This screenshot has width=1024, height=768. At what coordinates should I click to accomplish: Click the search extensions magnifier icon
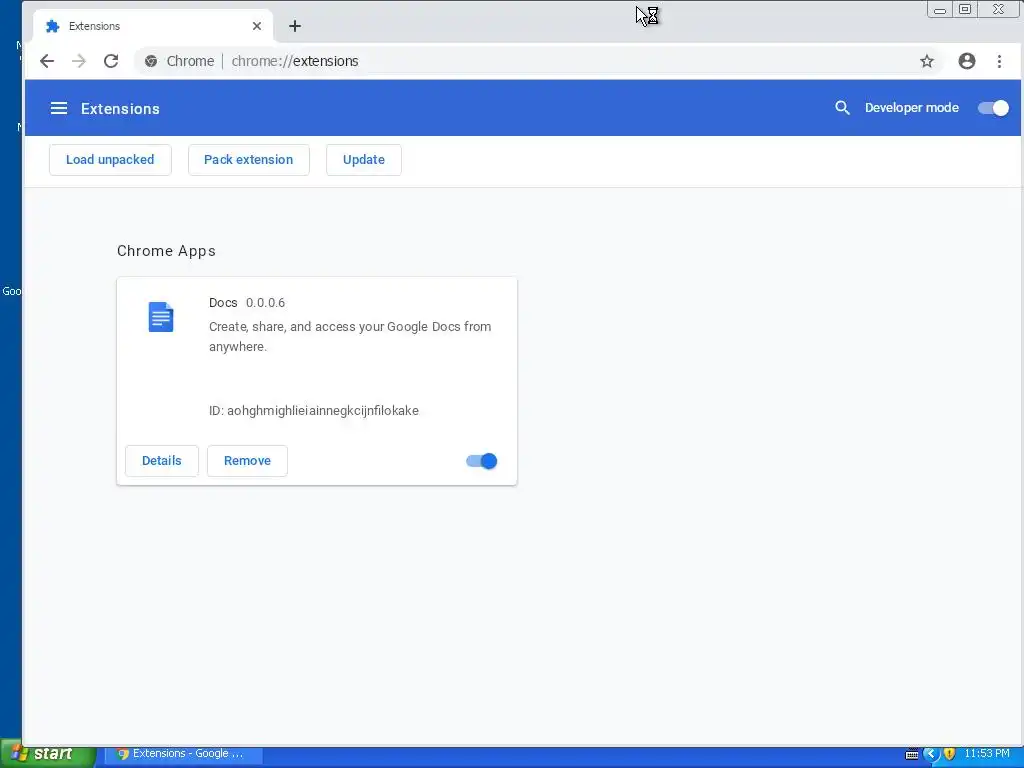842,108
